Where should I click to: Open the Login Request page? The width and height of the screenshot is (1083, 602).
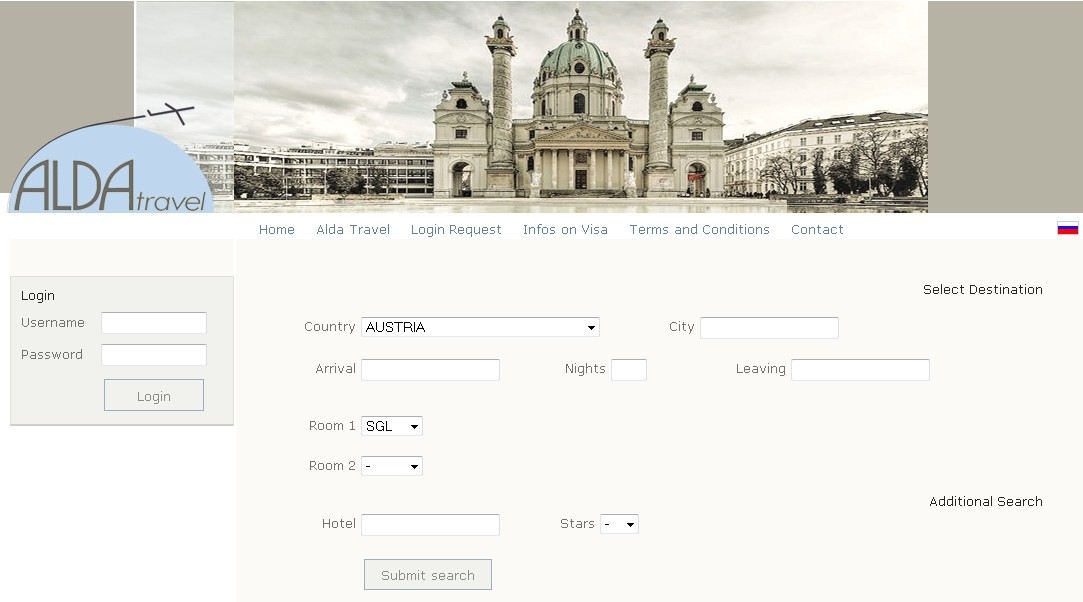(x=456, y=229)
